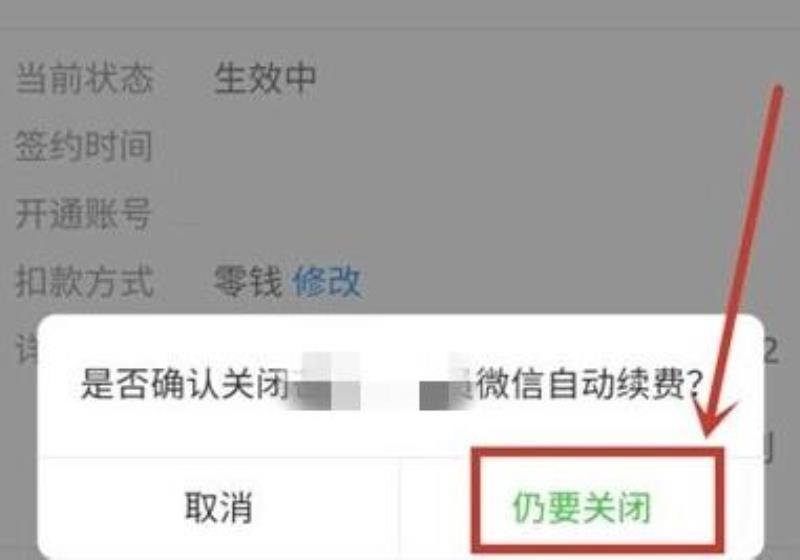Click the 微信自动续费? text in dialog
800x560 pixels.
coord(590,384)
